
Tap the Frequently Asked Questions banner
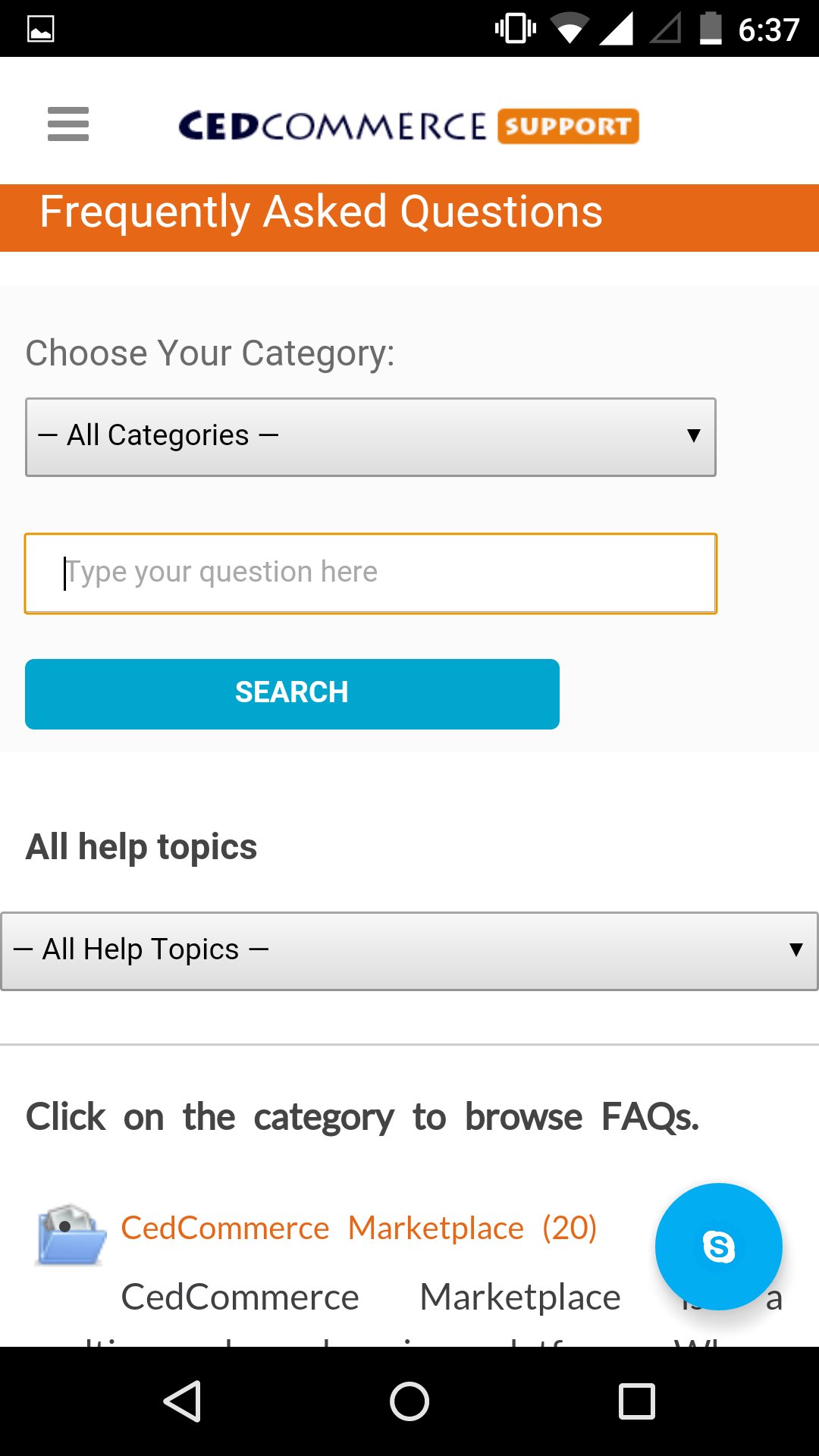coord(409,217)
